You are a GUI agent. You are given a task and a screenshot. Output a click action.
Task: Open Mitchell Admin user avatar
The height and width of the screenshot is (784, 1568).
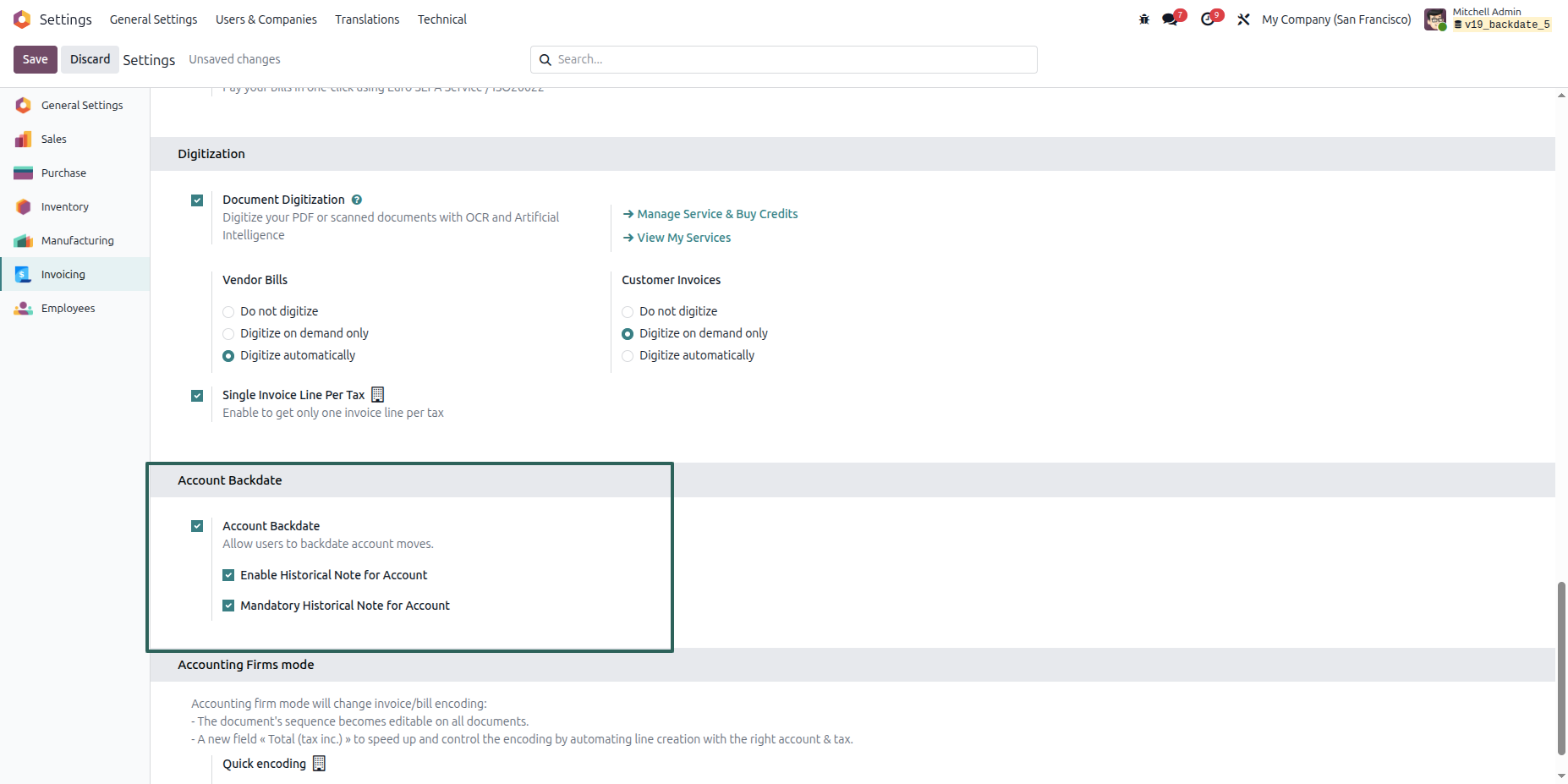[x=1435, y=19]
